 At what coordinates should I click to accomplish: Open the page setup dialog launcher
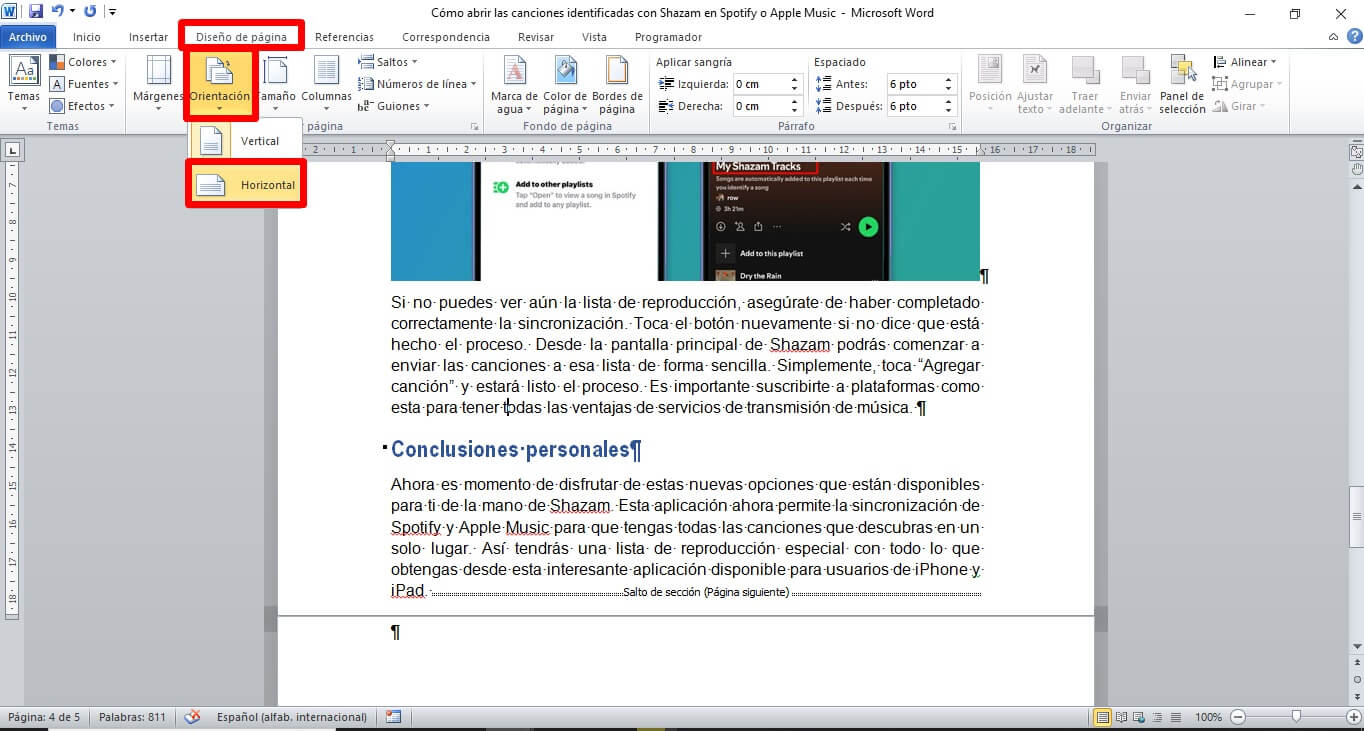pyautogui.click(x=474, y=127)
